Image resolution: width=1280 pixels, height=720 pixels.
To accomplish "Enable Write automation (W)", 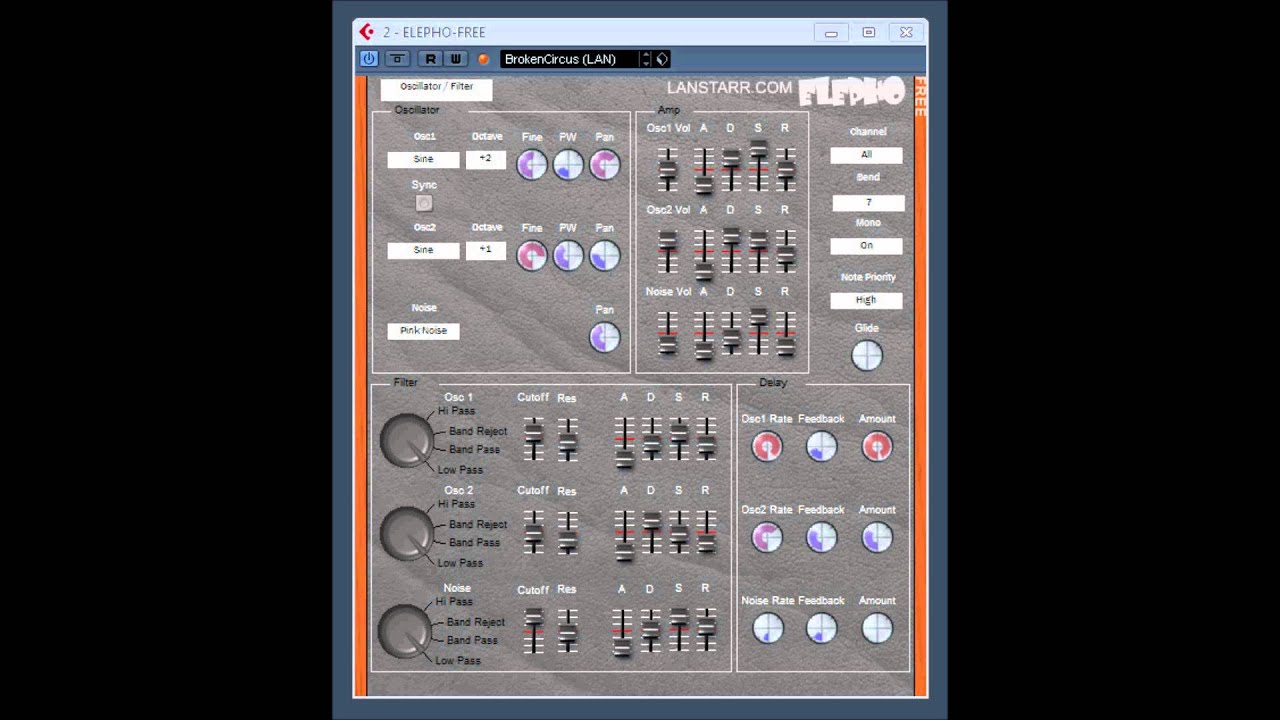I will point(455,59).
